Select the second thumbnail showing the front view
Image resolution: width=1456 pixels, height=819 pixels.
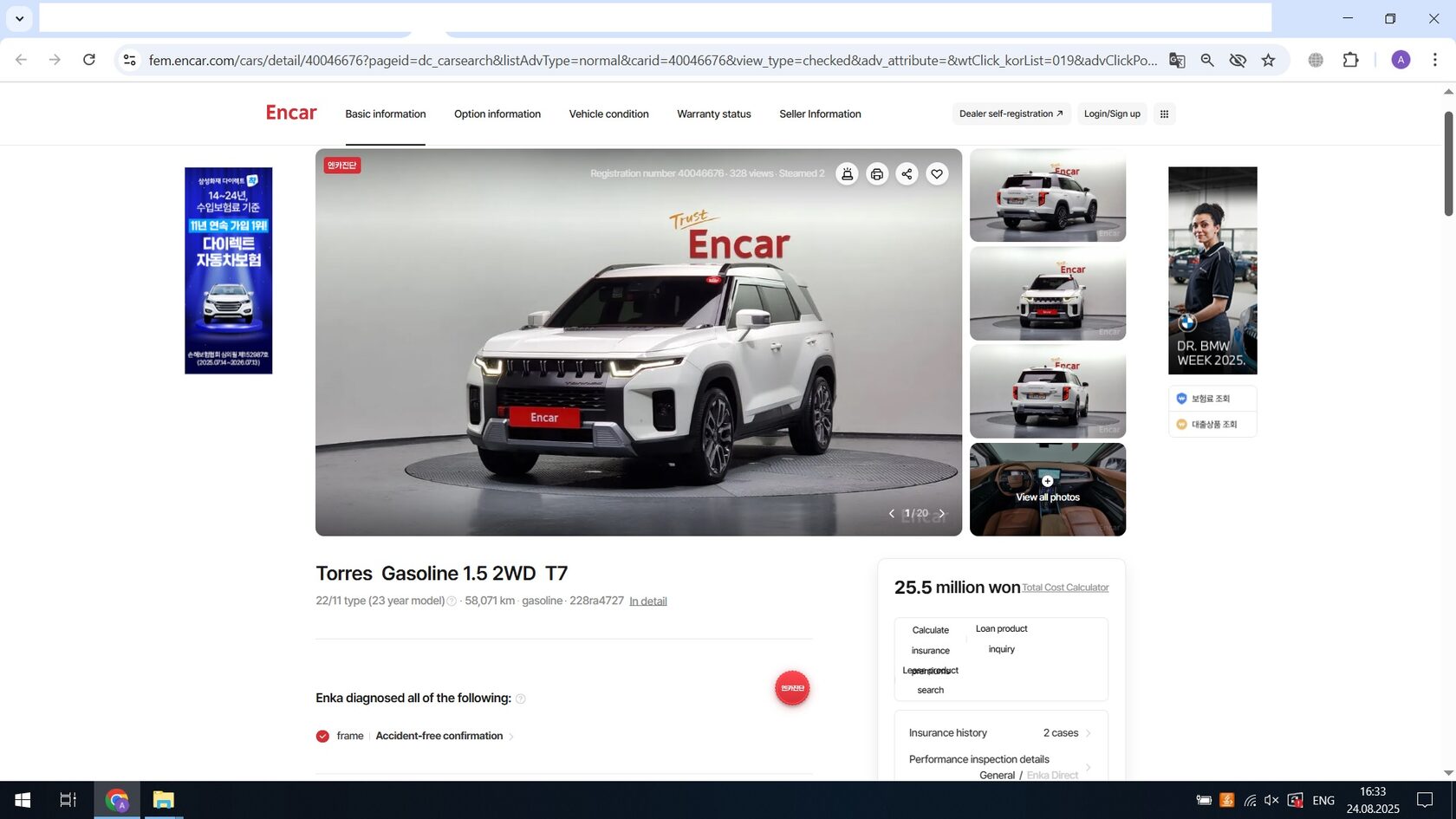click(x=1048, y=294)
